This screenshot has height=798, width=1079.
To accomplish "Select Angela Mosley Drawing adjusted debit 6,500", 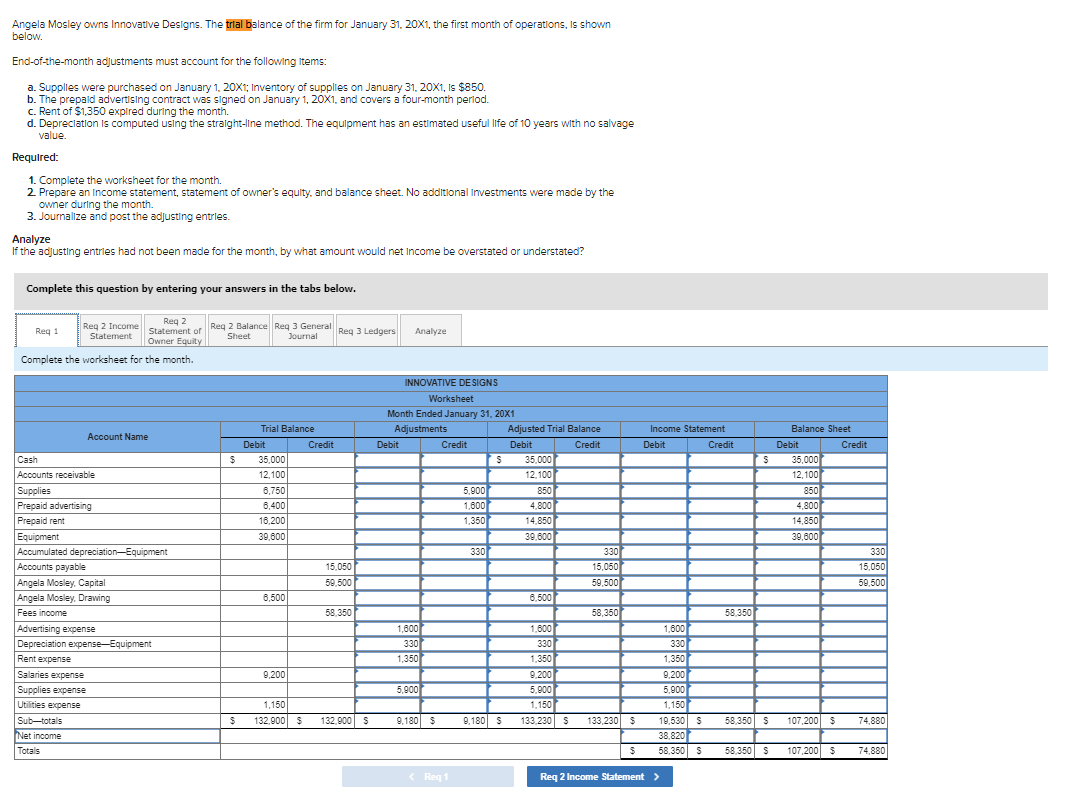I will (x=521, y=598).
